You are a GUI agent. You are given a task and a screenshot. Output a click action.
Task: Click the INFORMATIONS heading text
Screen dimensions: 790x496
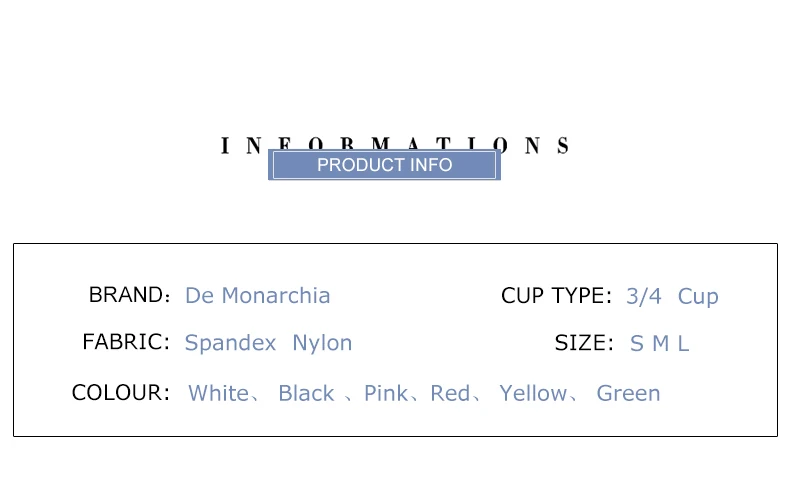click(x=394, y=145)
